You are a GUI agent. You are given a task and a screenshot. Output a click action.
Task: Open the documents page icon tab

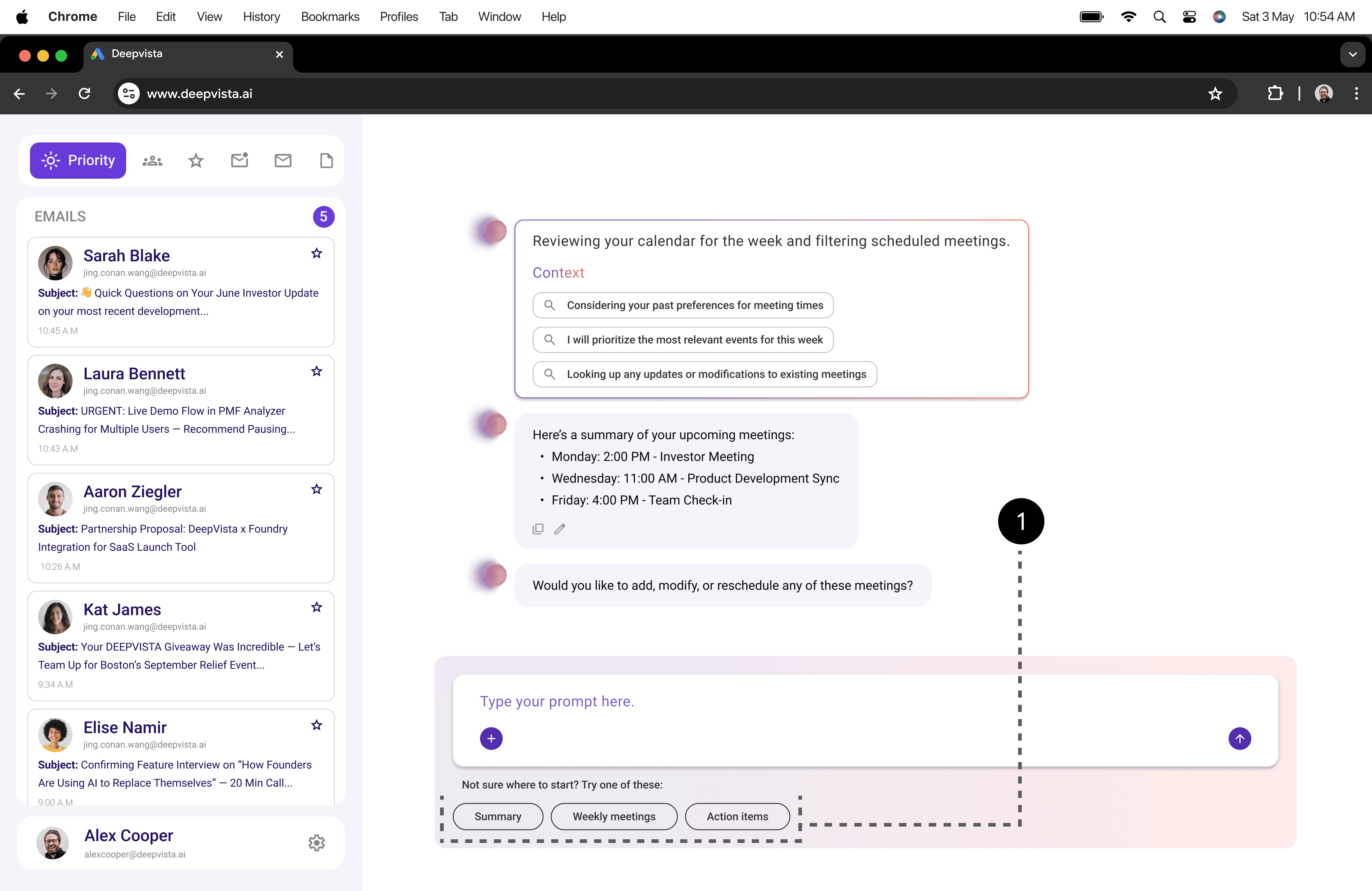point(326,161)
